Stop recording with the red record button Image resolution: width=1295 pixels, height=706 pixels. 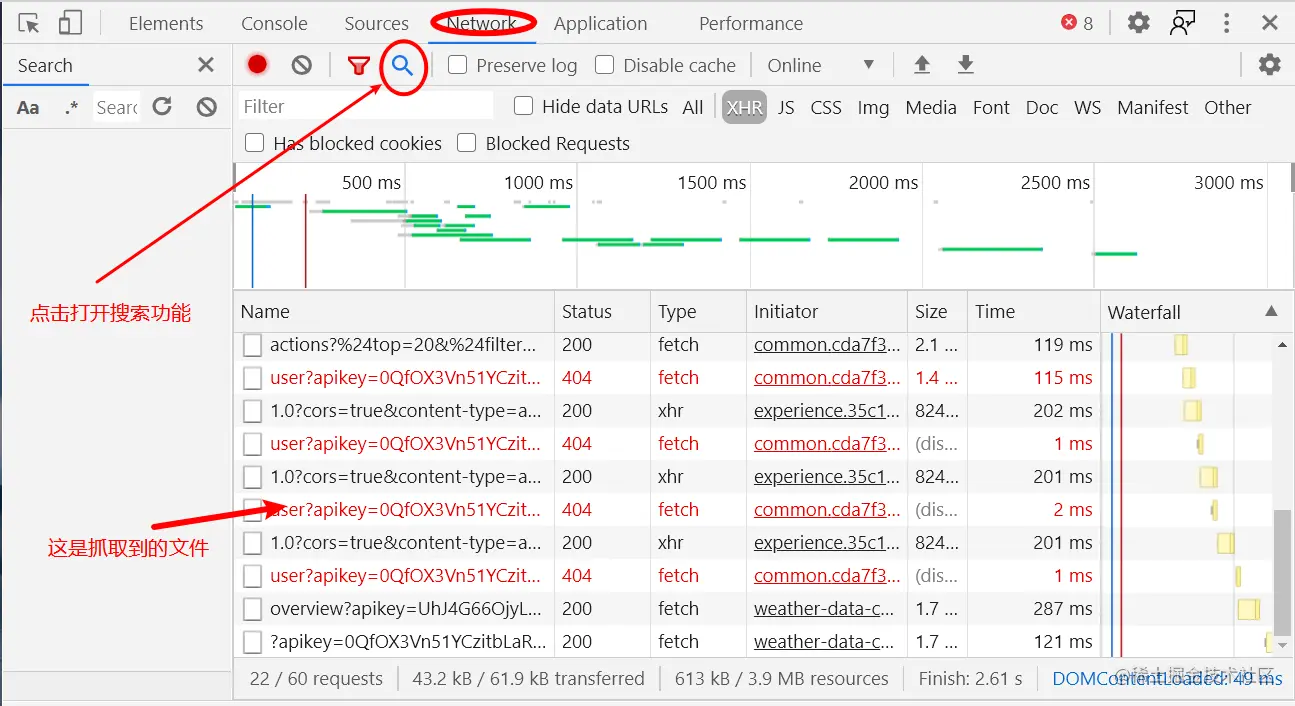click(x=258, y=65)
